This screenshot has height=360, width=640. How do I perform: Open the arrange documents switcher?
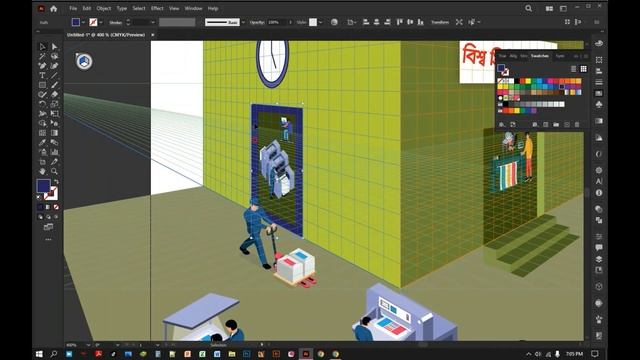[549, 8]
